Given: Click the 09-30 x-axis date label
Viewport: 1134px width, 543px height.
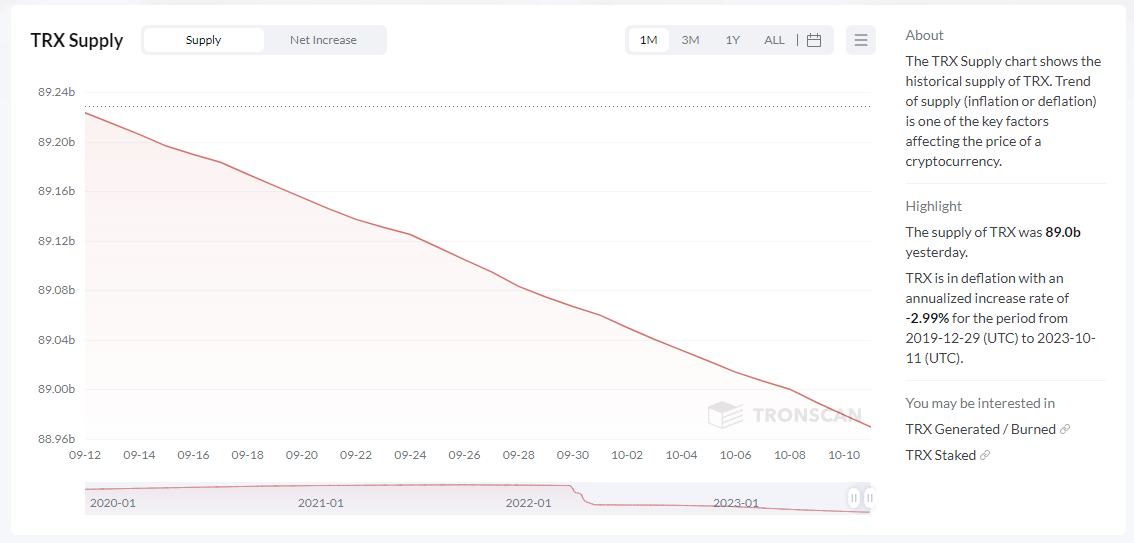Looking at the screenshot, I should (x=573, y=456).
